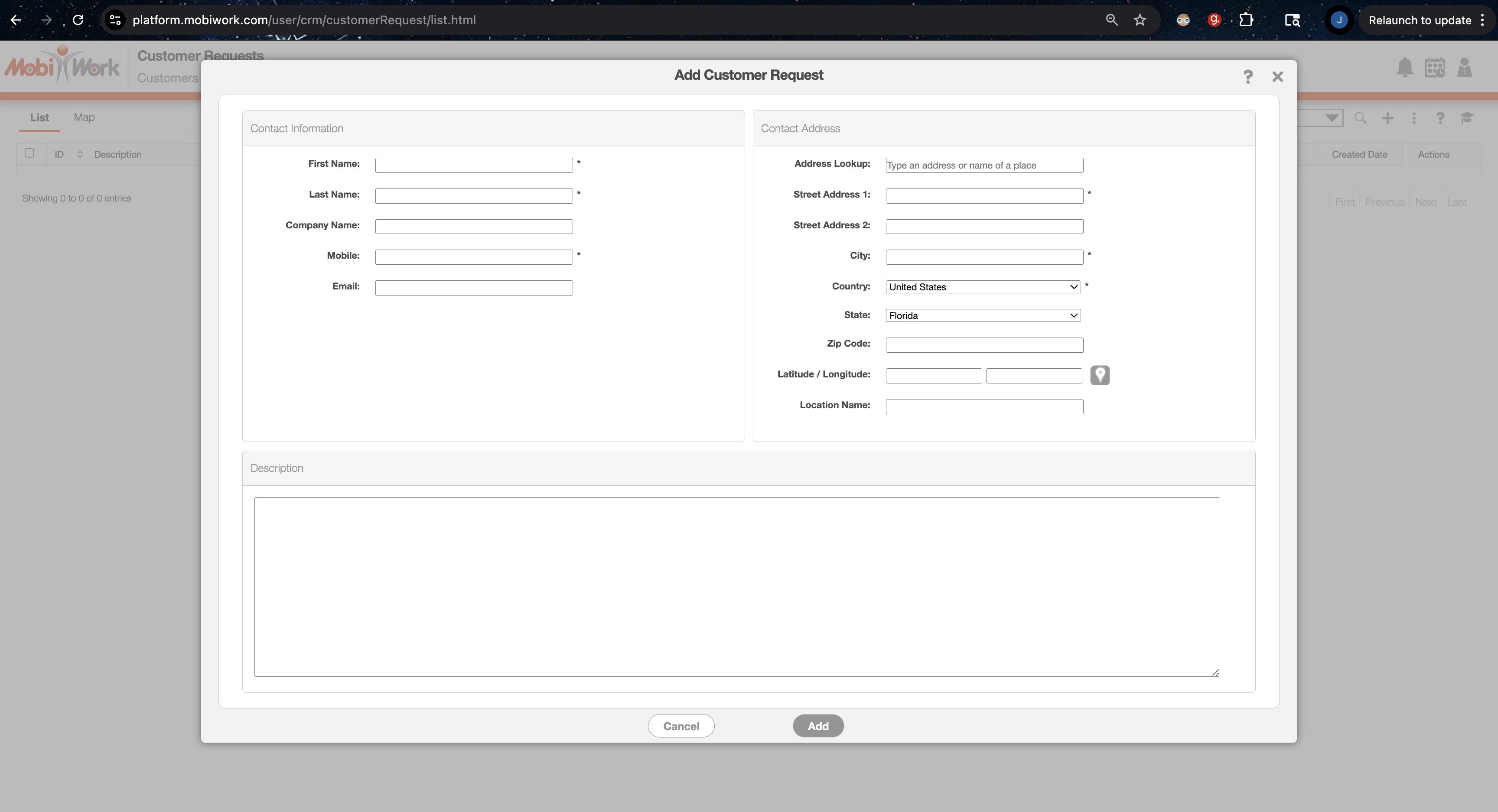
Task: Click the graduation cap training icon
Action: 1467,118
